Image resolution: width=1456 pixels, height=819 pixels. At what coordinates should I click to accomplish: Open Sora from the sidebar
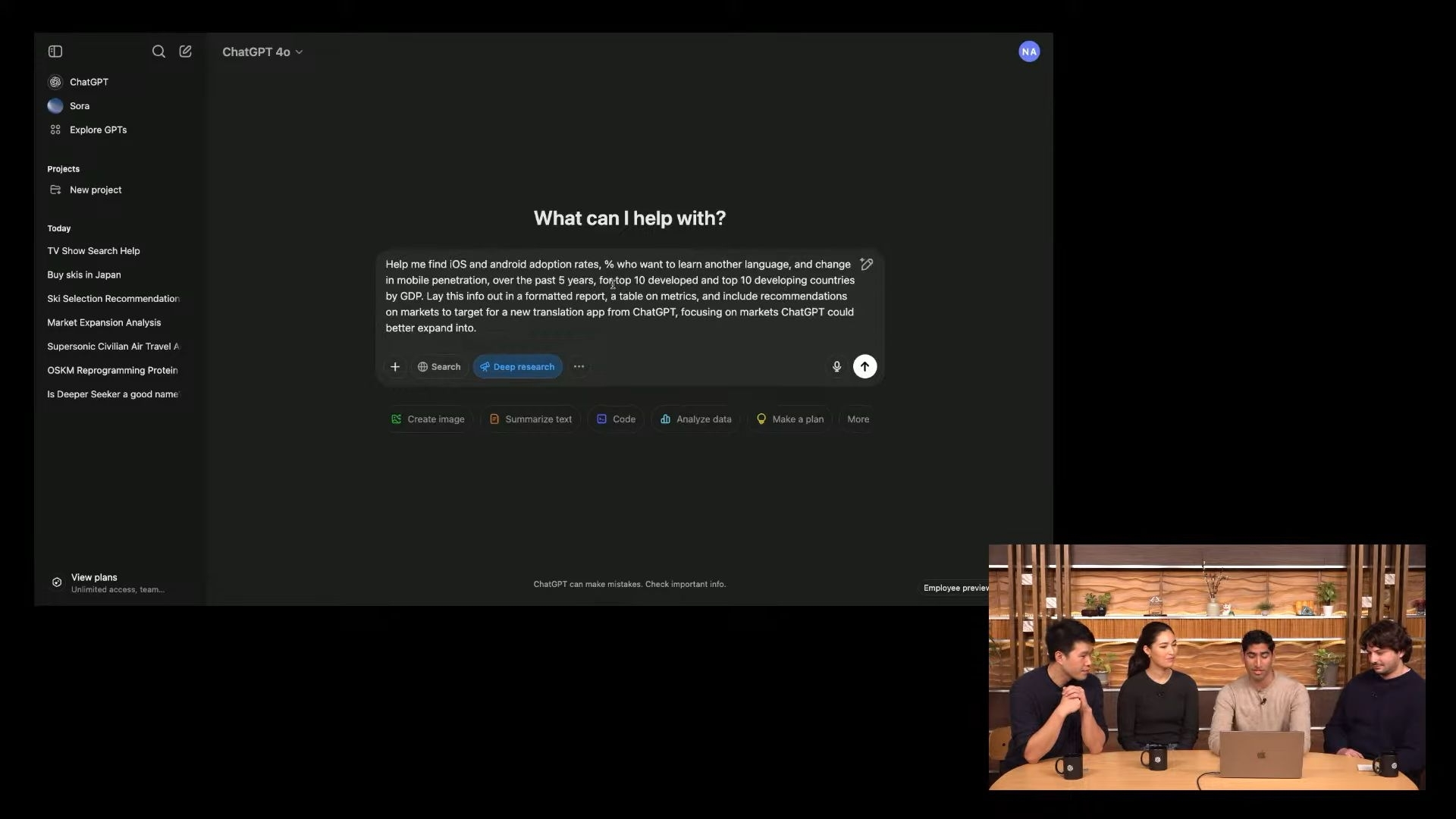pos(80,105)
